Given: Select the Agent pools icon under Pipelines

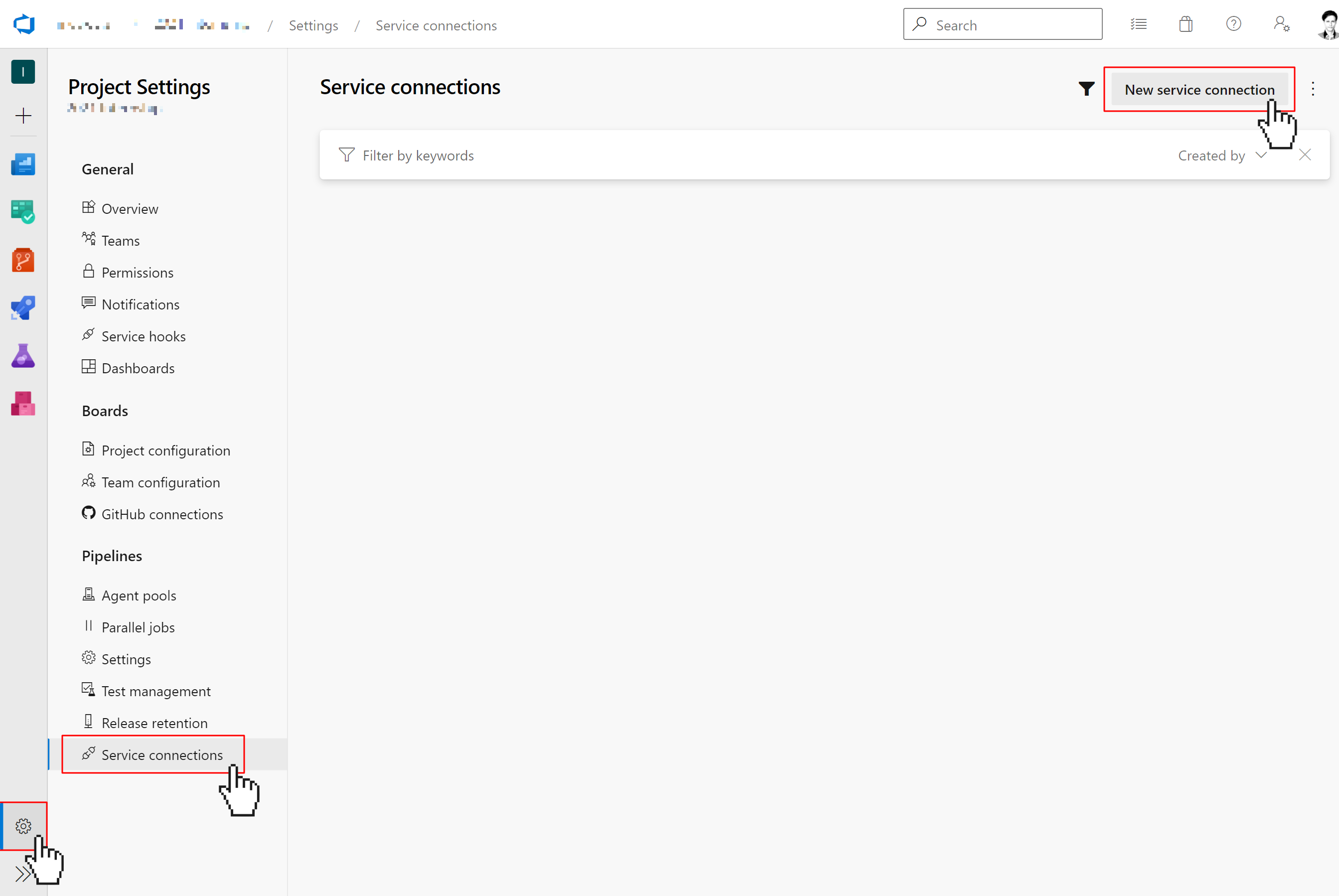Looking at the screenshot, I should (x=89, y=594).
